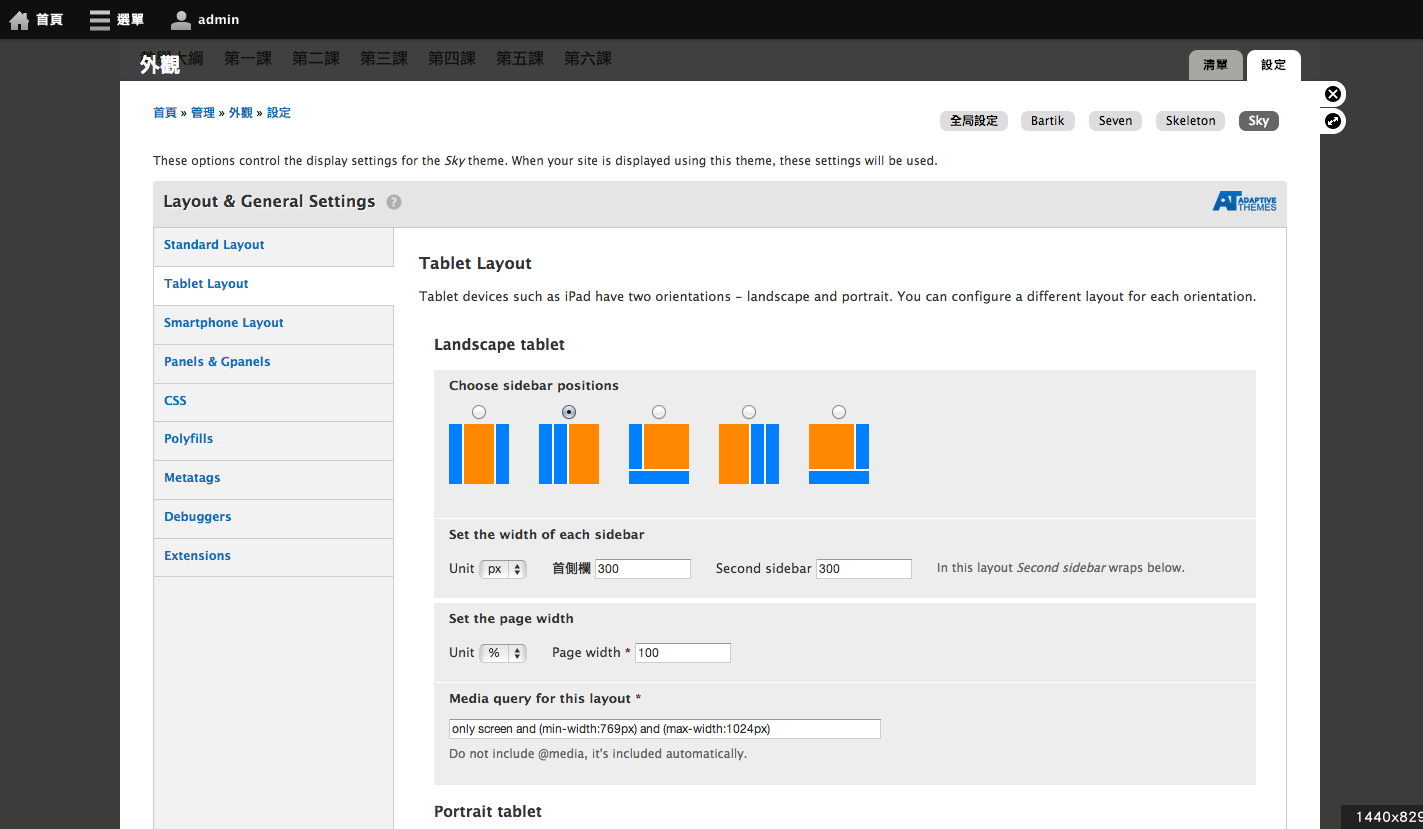Choose the sidebars on both sides layout thumbnail
Viewport: 1423px width, 829px height.
pos(479,454)
